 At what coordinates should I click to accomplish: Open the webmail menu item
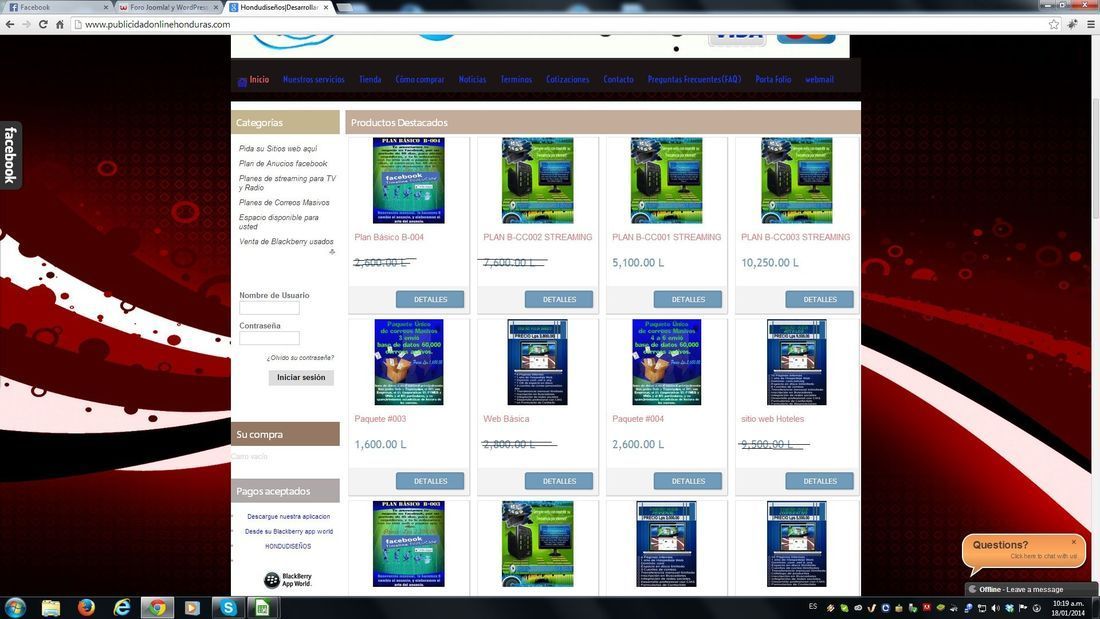point(819,79)
